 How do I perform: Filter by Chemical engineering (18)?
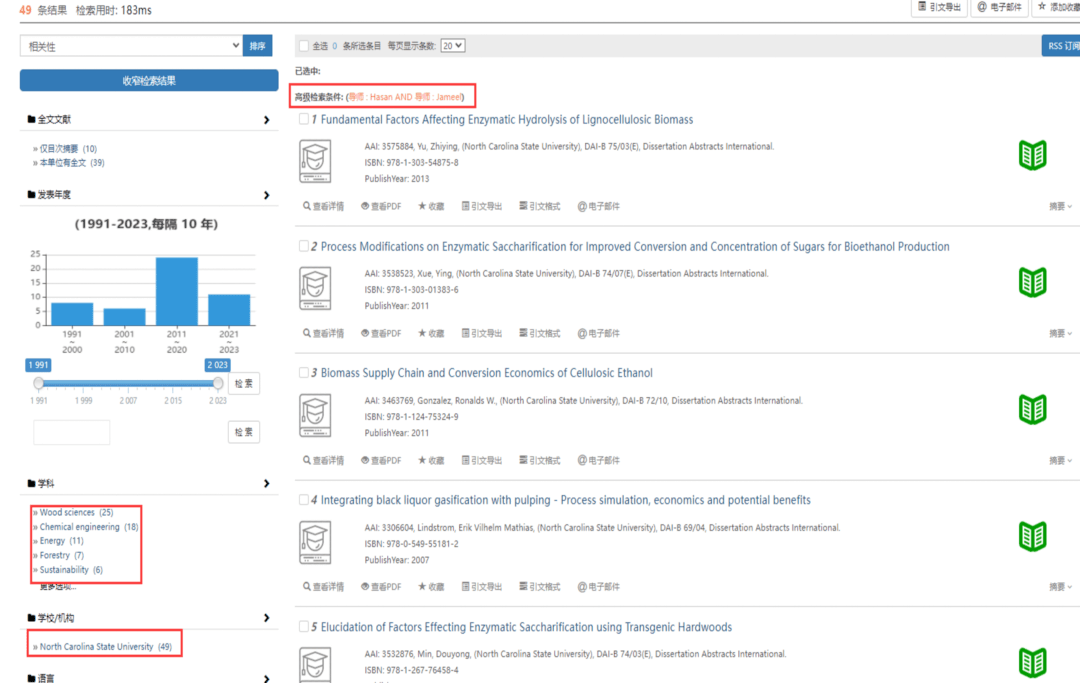pos(88,527)
